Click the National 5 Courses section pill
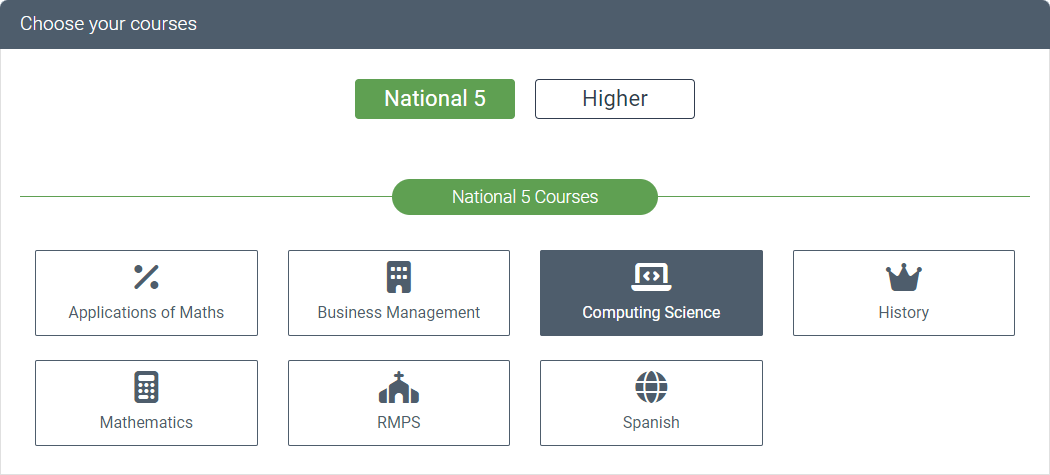Screen dimensions: 1050x475 coord(524,197)
